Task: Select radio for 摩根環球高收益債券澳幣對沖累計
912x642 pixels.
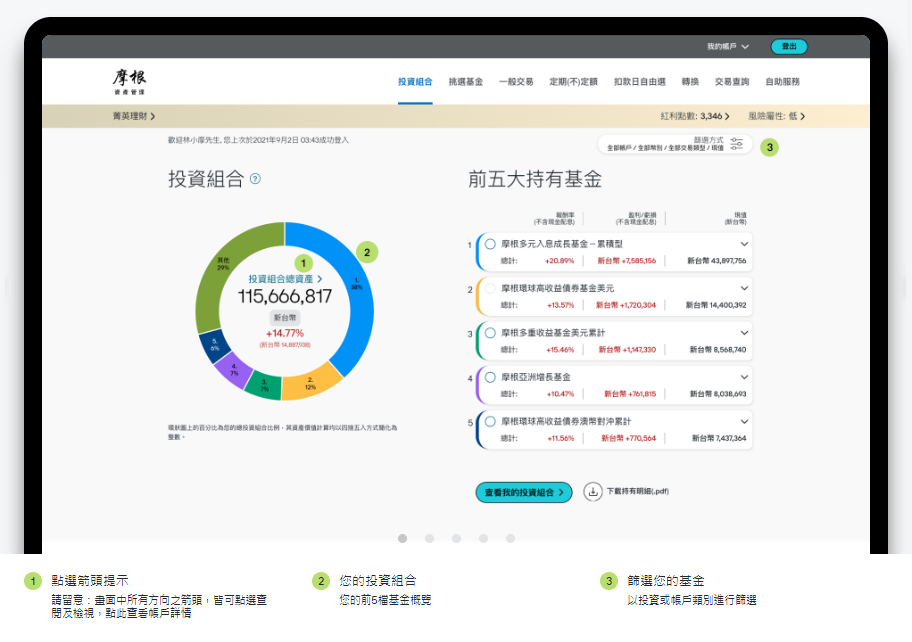Action: point(490,422)
